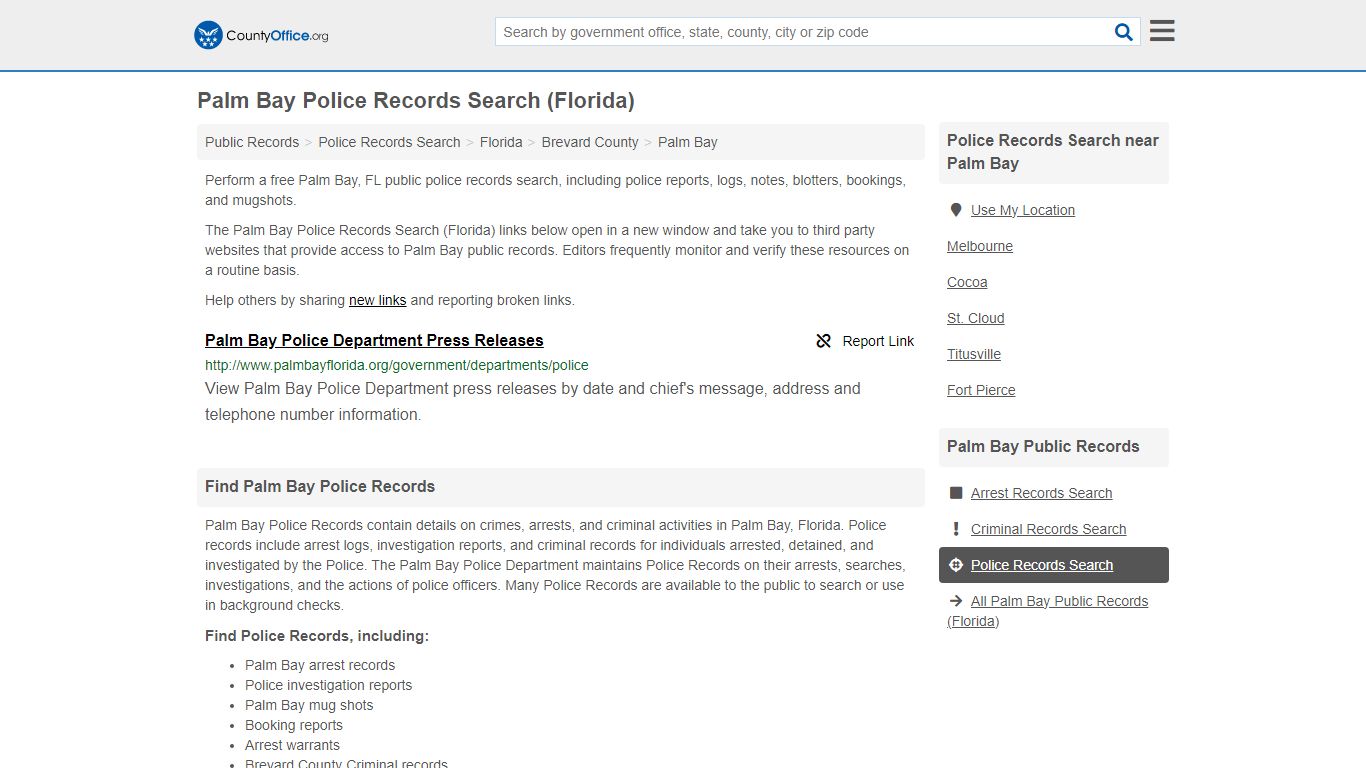The image size is (1366, 768).
Task: Open the hamburger menu
Action: point(1162,31)
